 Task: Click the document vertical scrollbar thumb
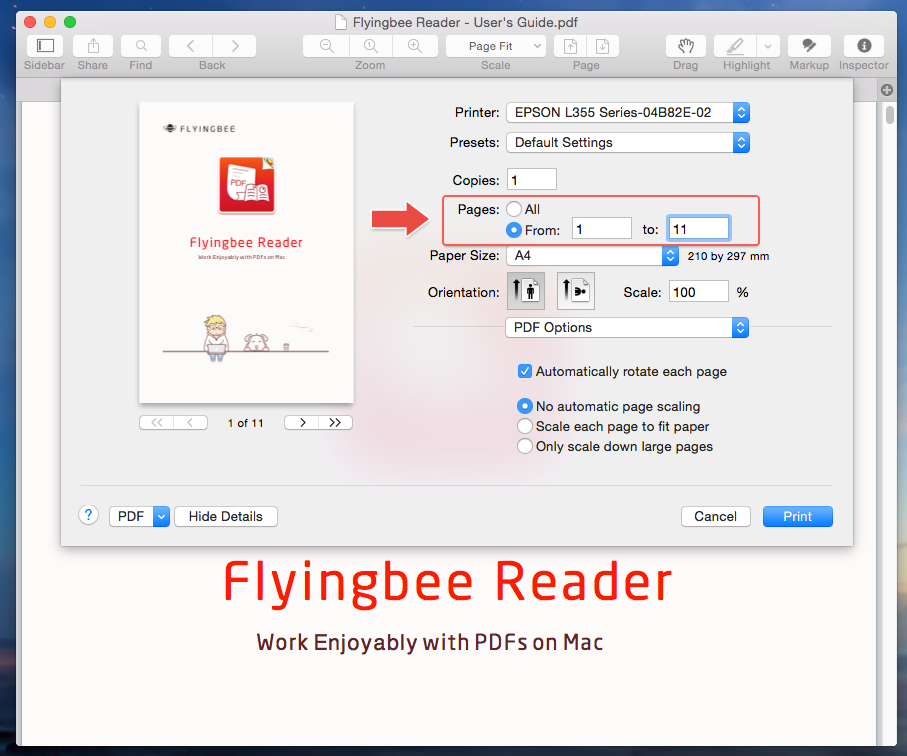click(x=890, y=114)
